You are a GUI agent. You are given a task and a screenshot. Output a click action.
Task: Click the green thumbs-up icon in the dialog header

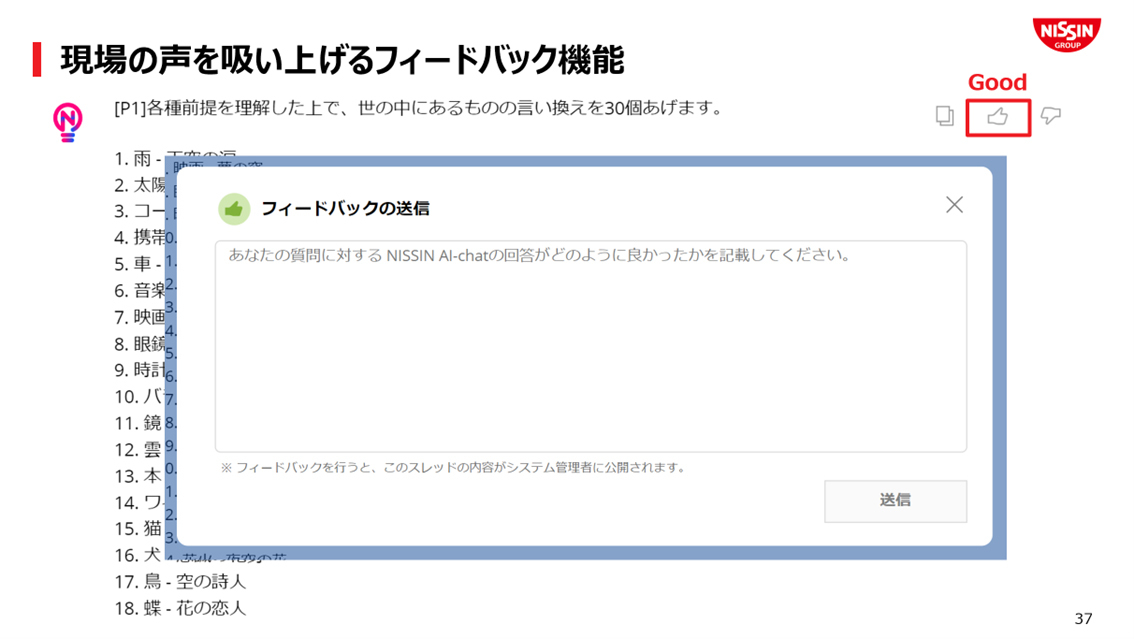pyautogui.click(x=234, y=209)
